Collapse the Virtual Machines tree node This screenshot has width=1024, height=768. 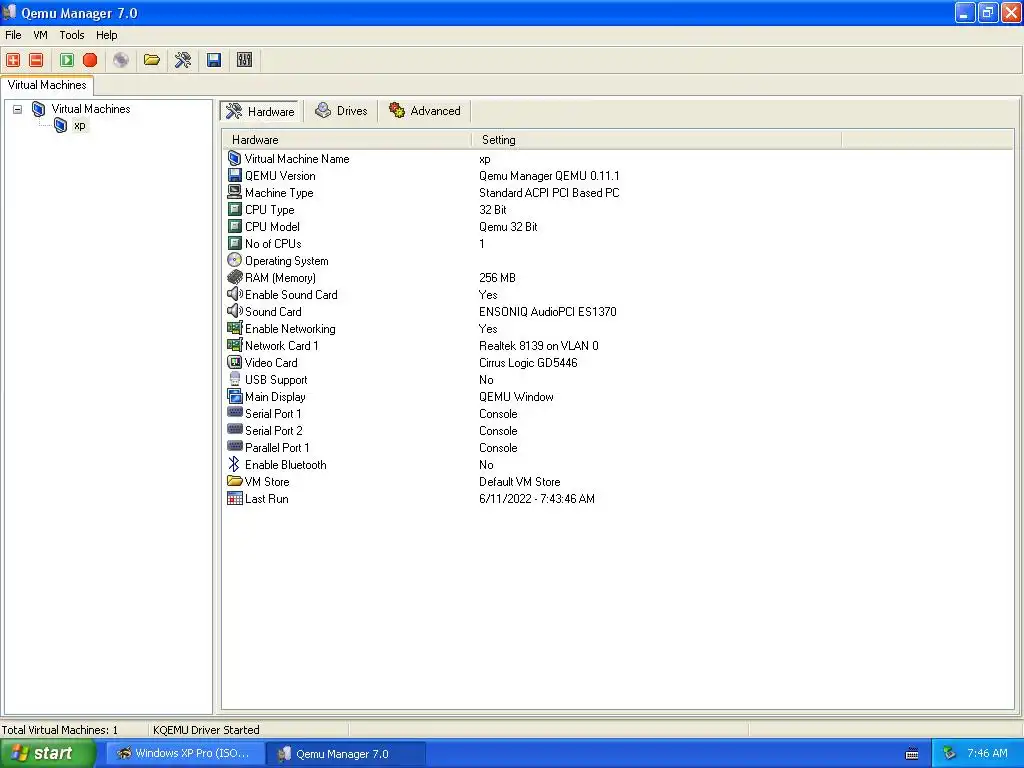click(x=18, y=109)
